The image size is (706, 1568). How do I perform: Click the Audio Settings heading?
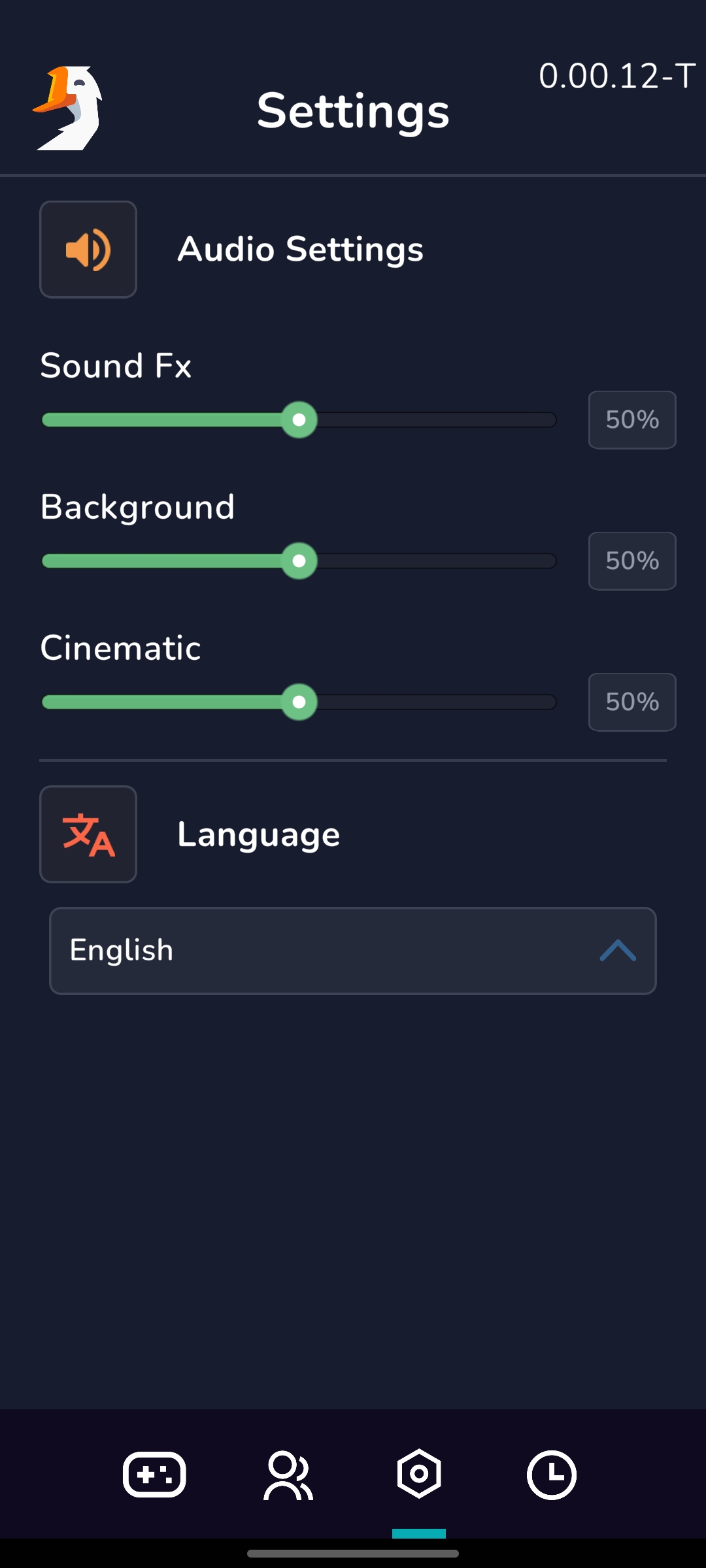click(x=301, y=250)
